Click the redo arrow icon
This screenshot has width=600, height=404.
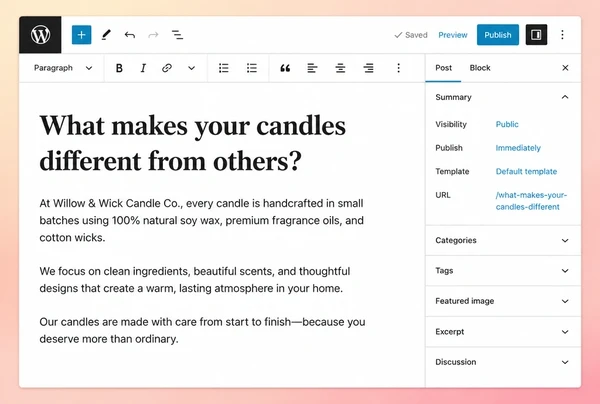pos(153,35)
